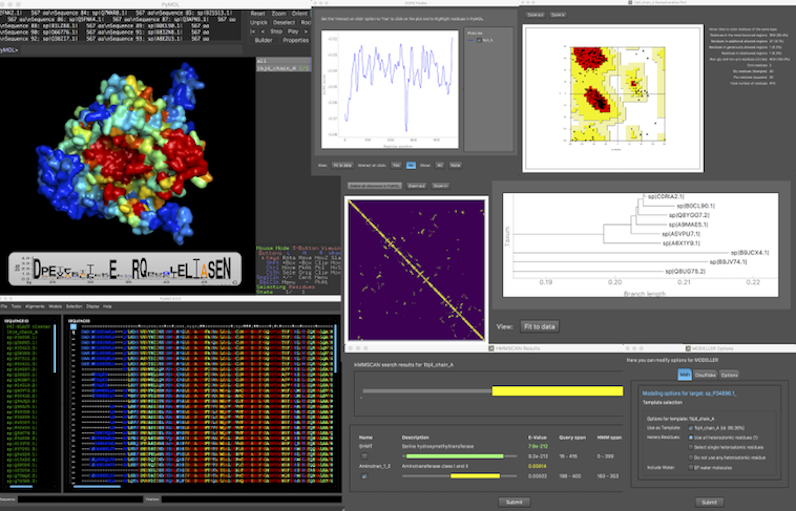
Task: Open the Builder panel in PyMOL
Action: (263, 40)
